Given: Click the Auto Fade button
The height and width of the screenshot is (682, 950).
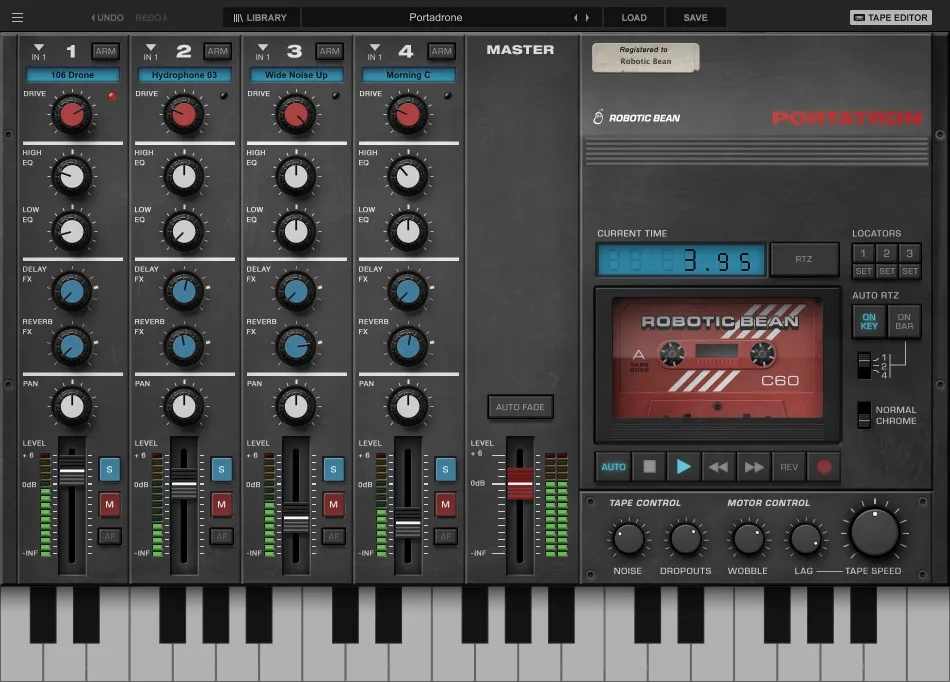Looking at the screenshot, I should coord(520,407).
